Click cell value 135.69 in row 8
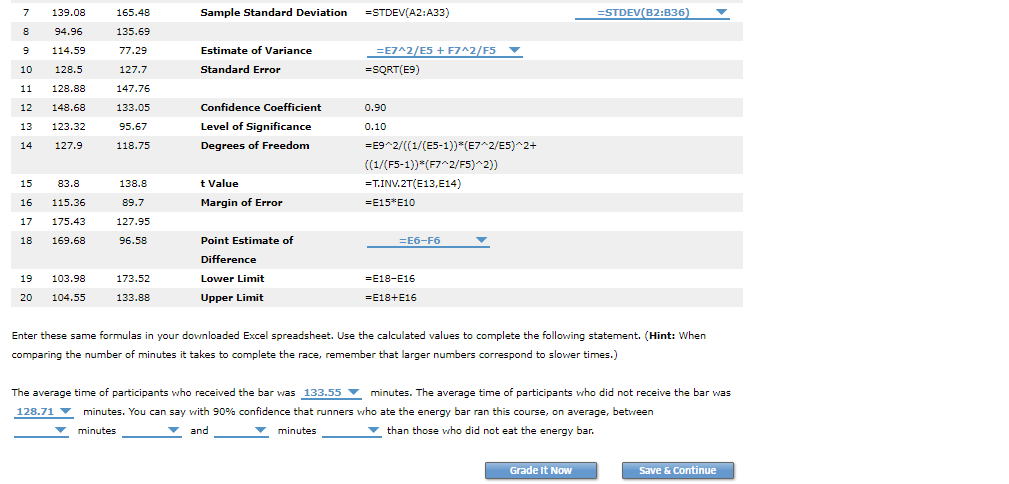 pos(133,32)
